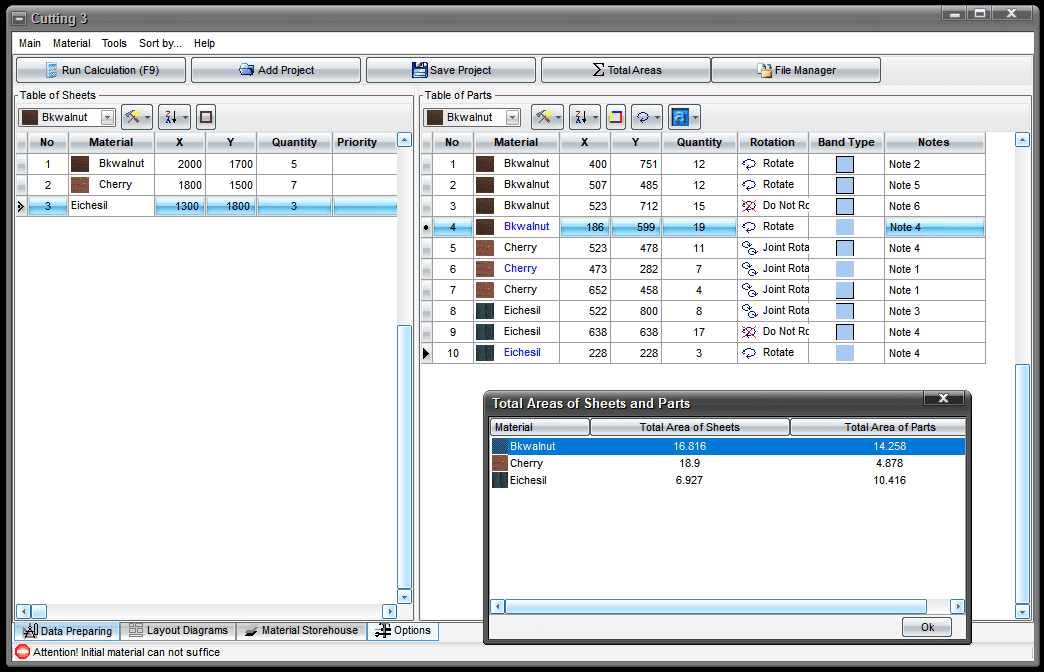The image size is (1044, 672).
Task: Click quantity 17 in part row 9
Action: tap(699, 332)
